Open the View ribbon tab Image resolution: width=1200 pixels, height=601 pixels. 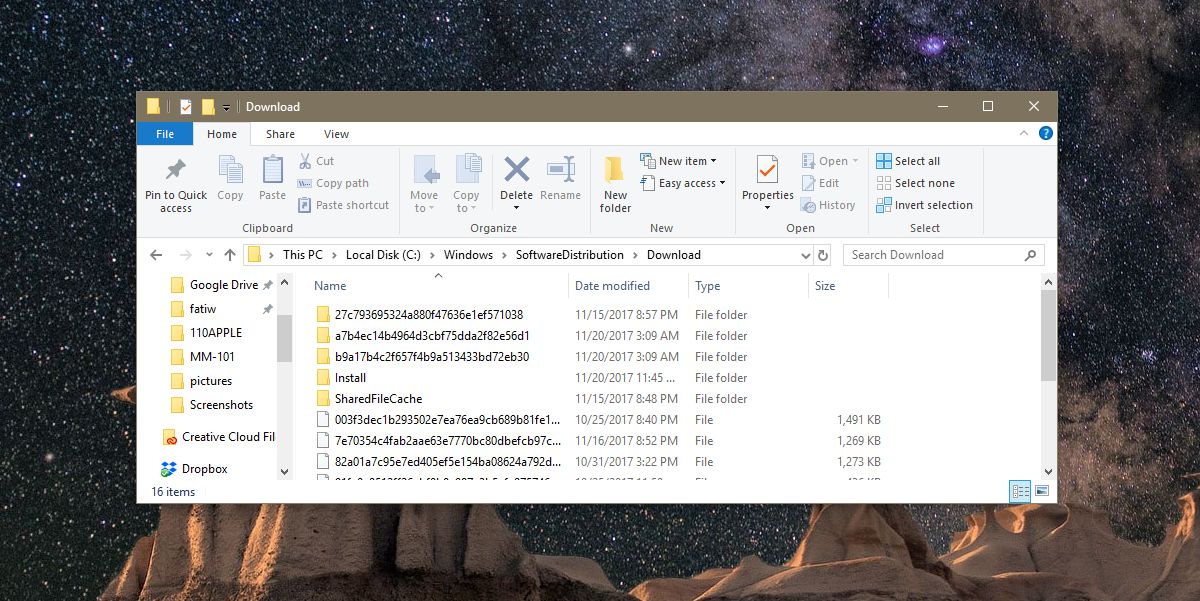pos(336,133)
